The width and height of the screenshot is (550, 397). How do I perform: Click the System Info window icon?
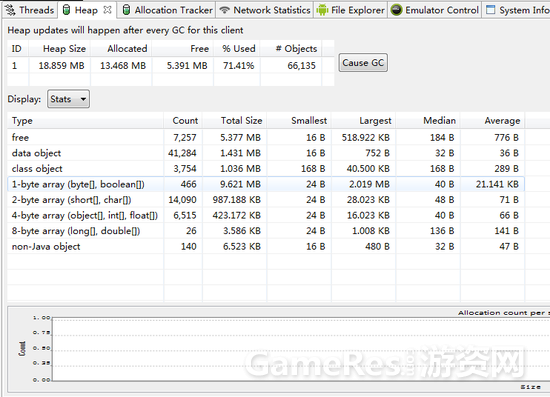pyautogui.click(x=491, y=10)
